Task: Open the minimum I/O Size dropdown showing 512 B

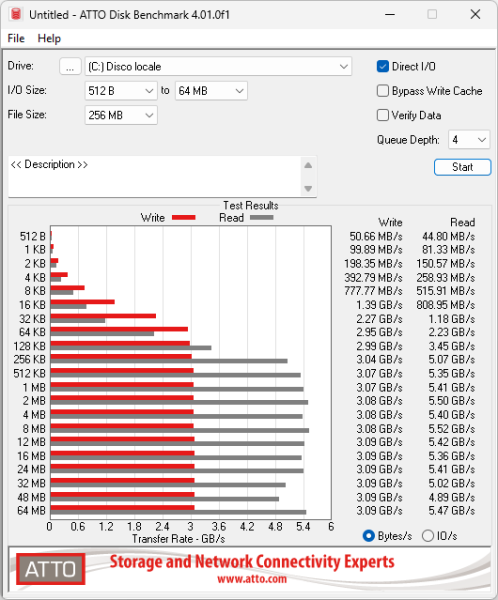Action: (121, 91)
